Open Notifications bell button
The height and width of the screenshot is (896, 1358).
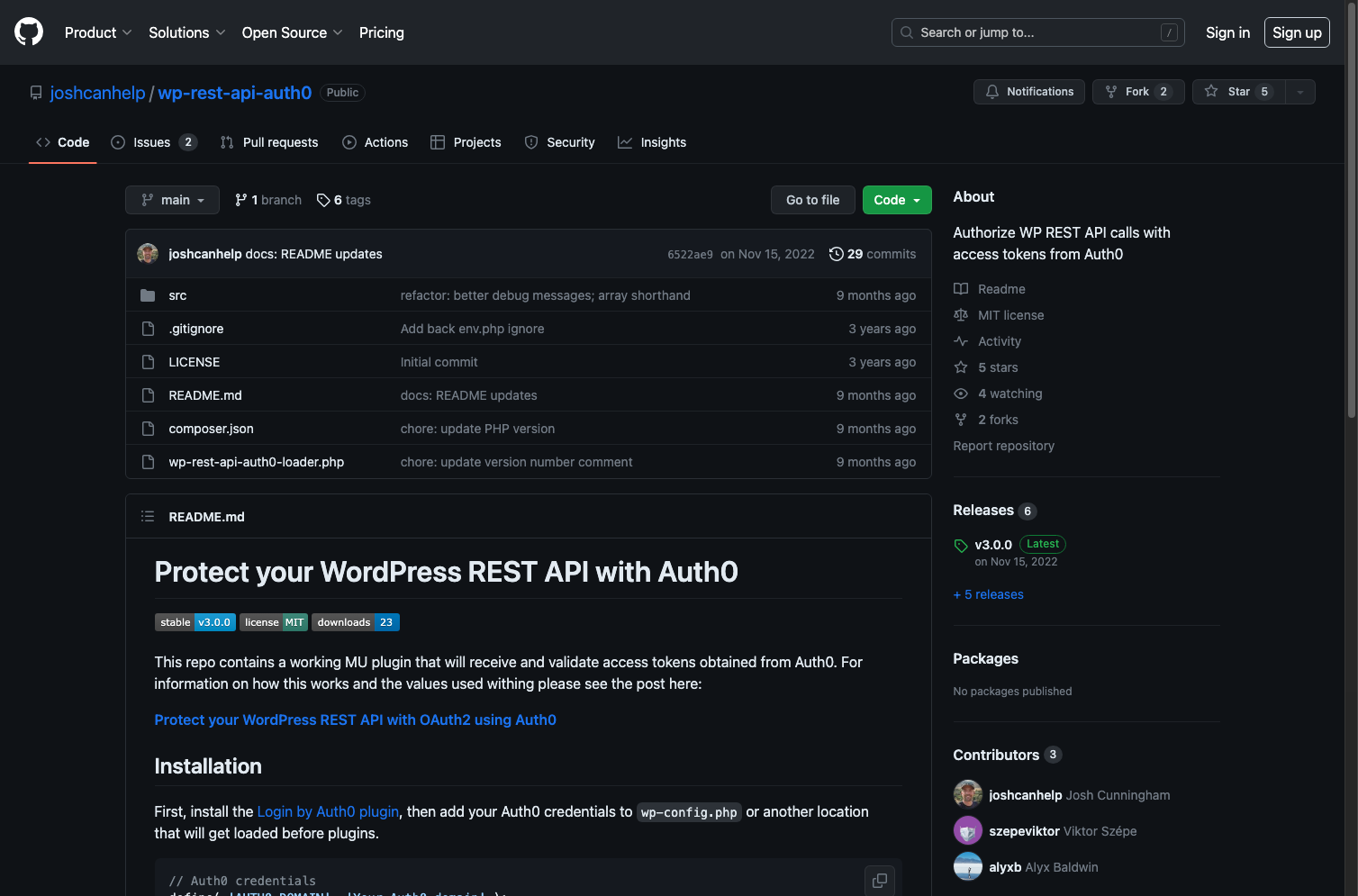1029,92
